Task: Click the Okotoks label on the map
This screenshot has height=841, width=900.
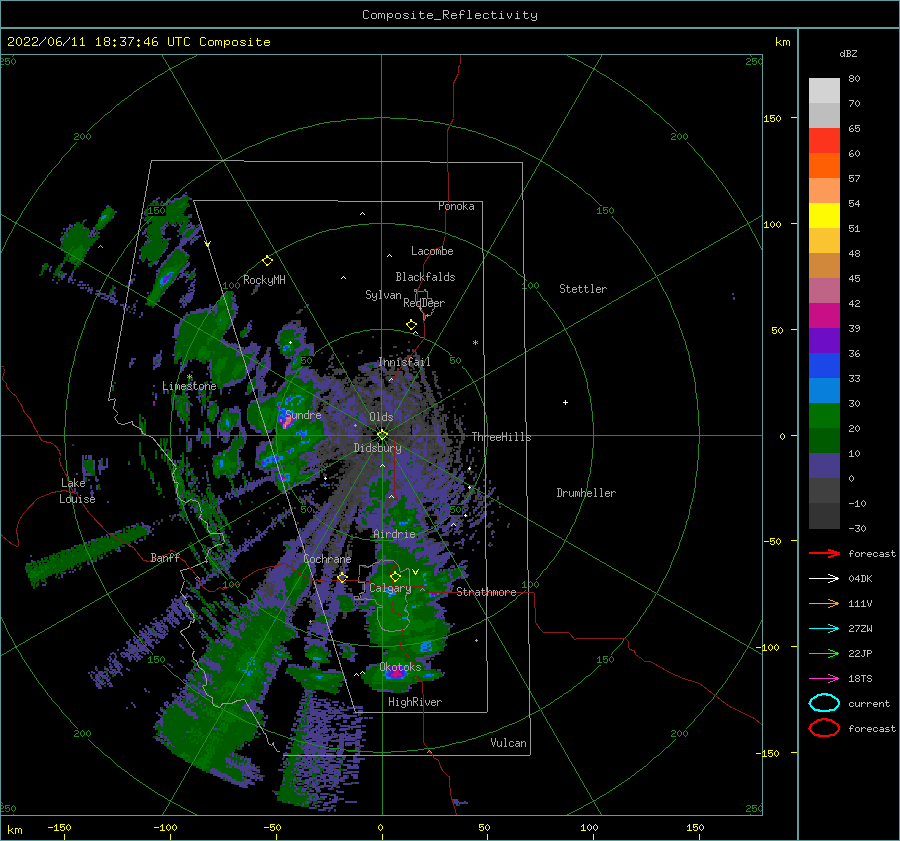Action: (x=400, y=667)
